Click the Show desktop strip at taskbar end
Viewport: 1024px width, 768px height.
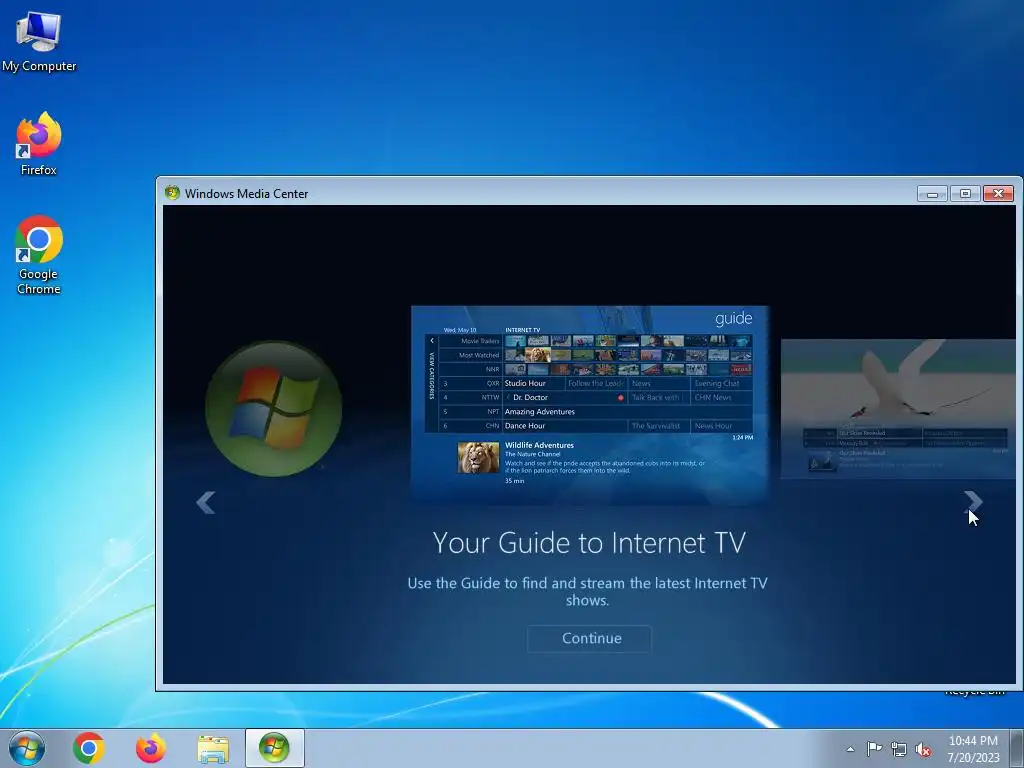(1017, 748)
